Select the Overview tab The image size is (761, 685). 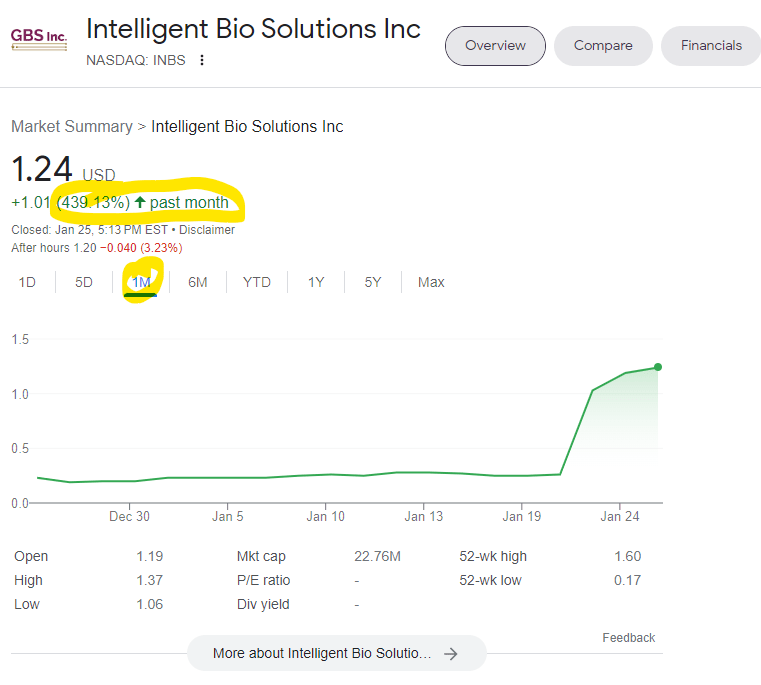[x=495, y=46]
